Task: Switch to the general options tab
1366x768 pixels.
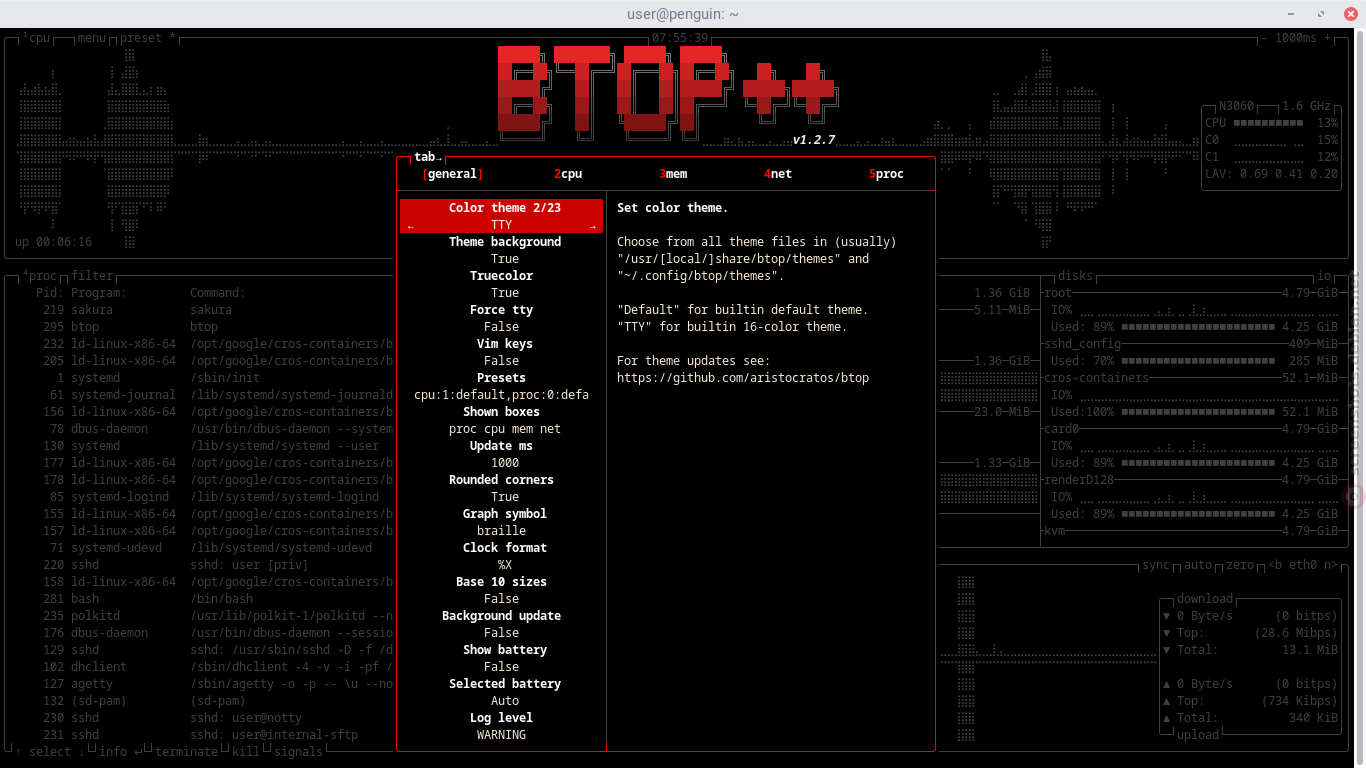Action: (x=452, y=174)
